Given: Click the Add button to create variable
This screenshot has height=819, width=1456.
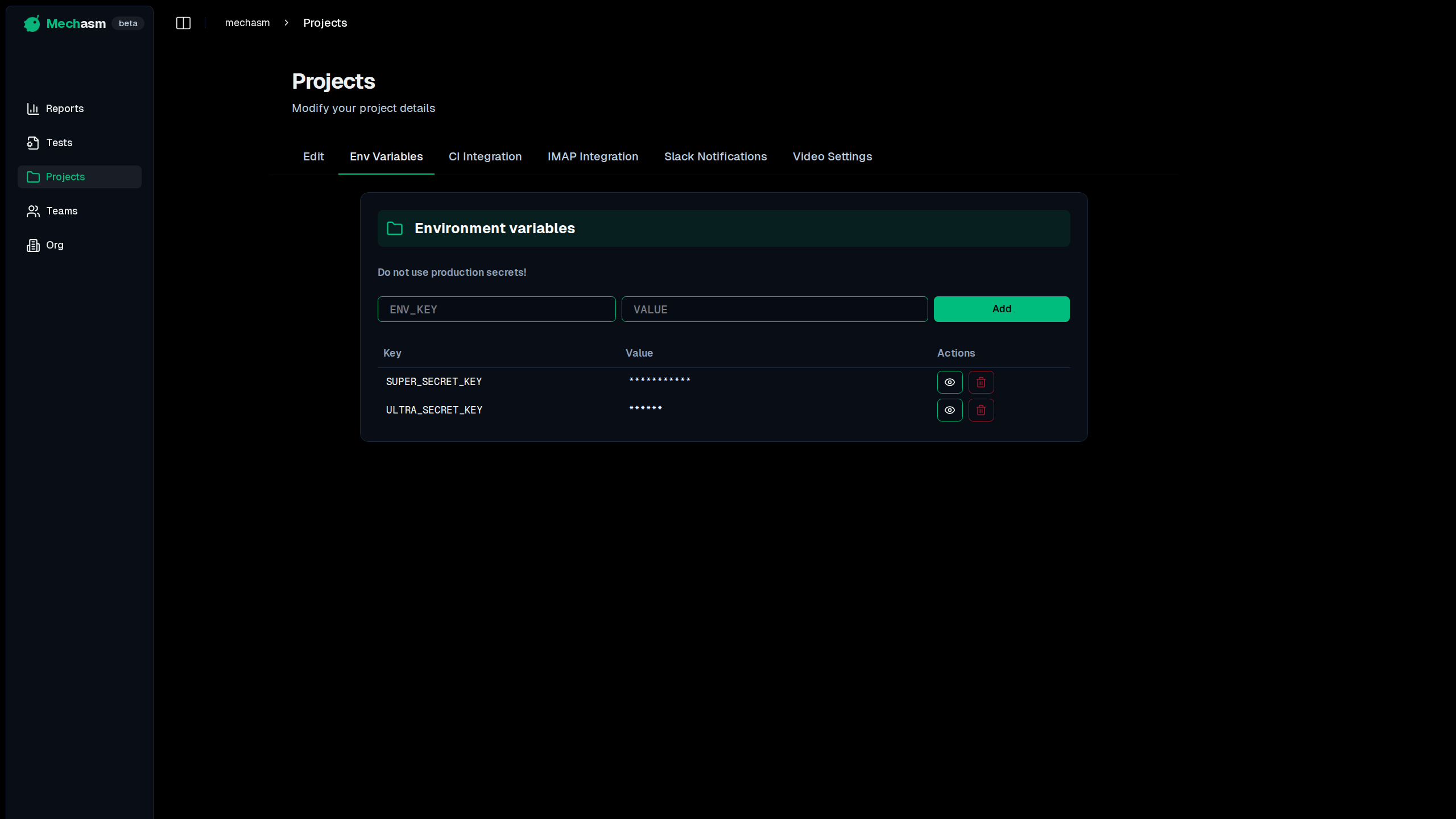Looking at the screenshot, I should coord(1001,309).
